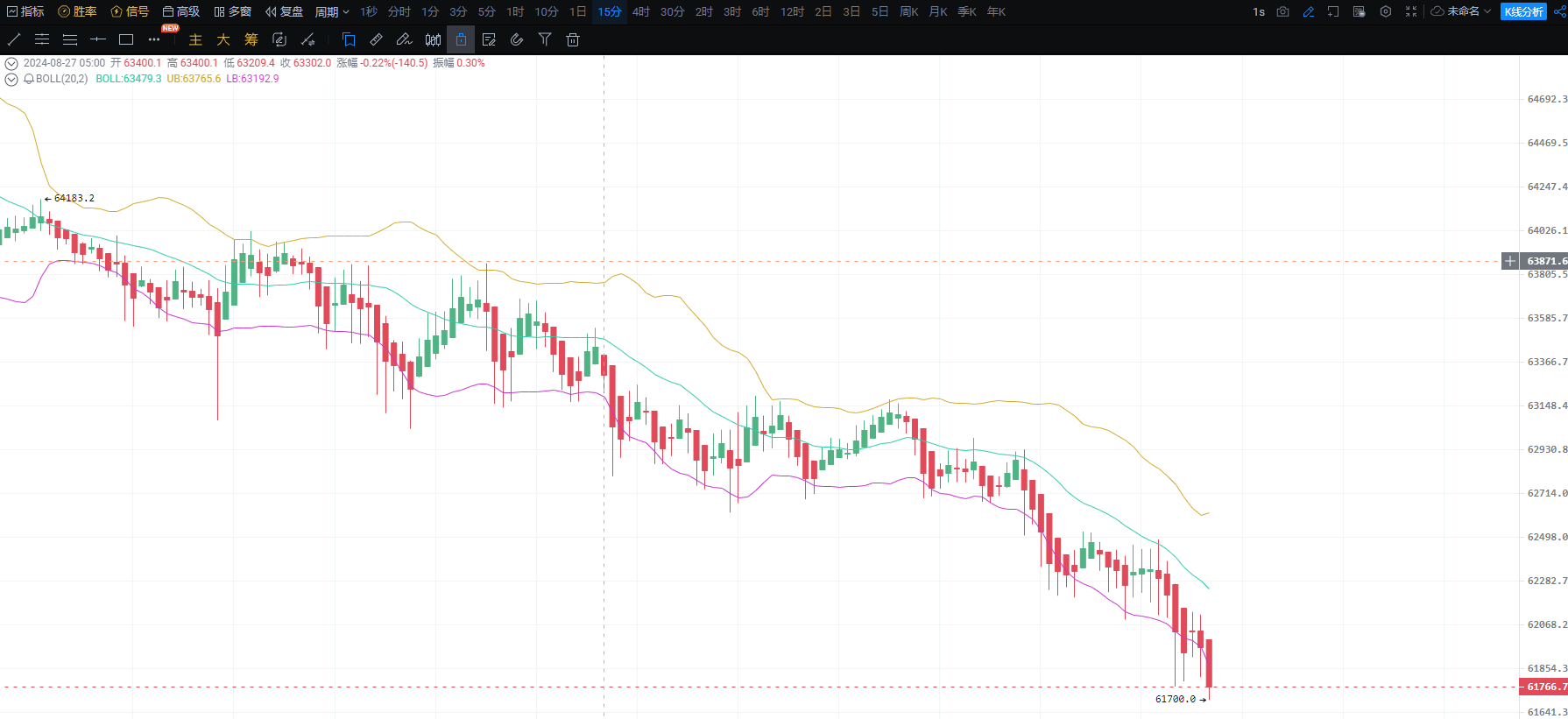Image resolution: width=1568 pixels, height=719 pixels.
Task: Toggle the BOLL indicator alert bell
Action: click(29, 79)
